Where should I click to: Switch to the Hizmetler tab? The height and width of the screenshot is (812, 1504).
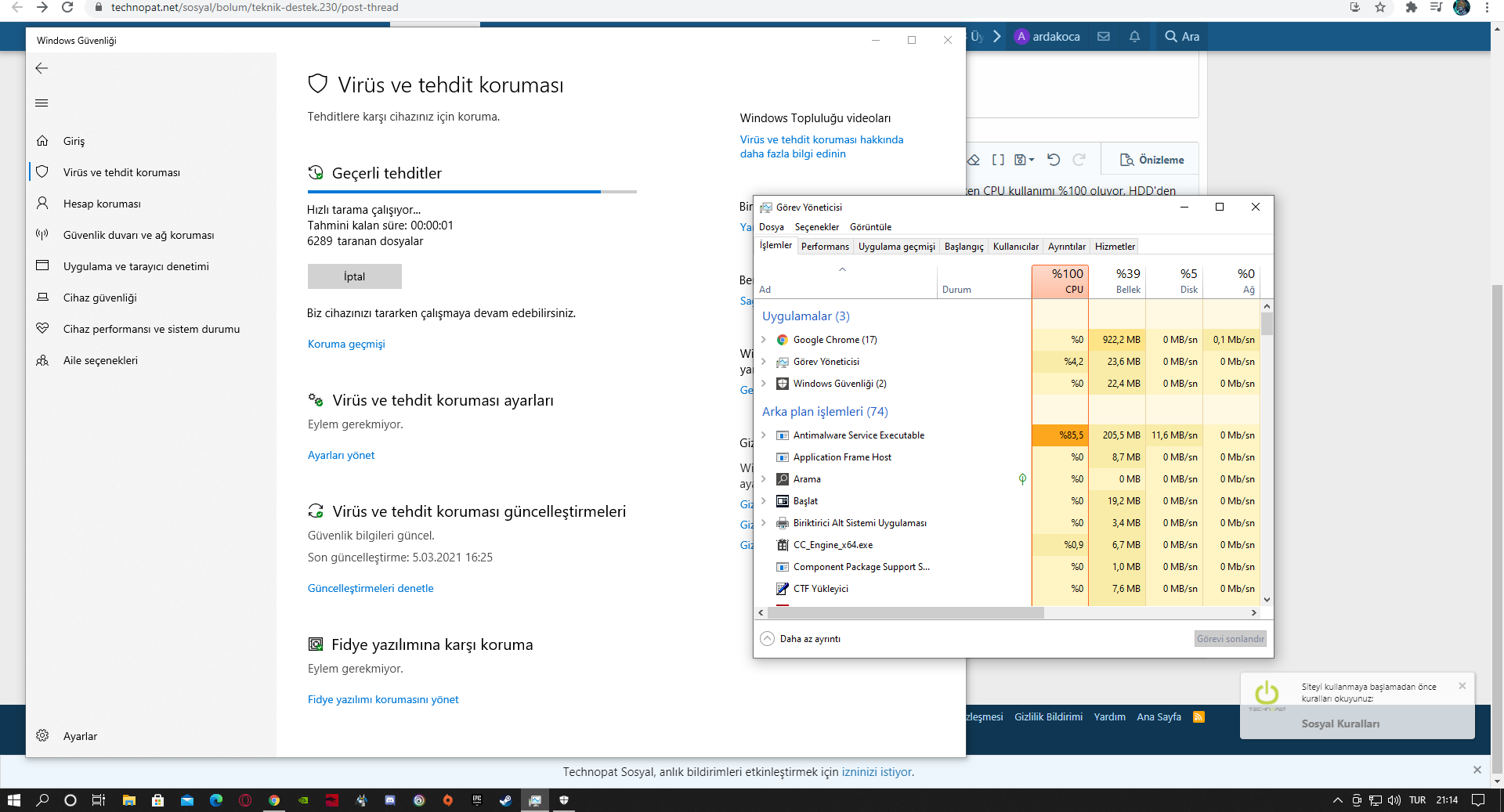coord(1115,247)
